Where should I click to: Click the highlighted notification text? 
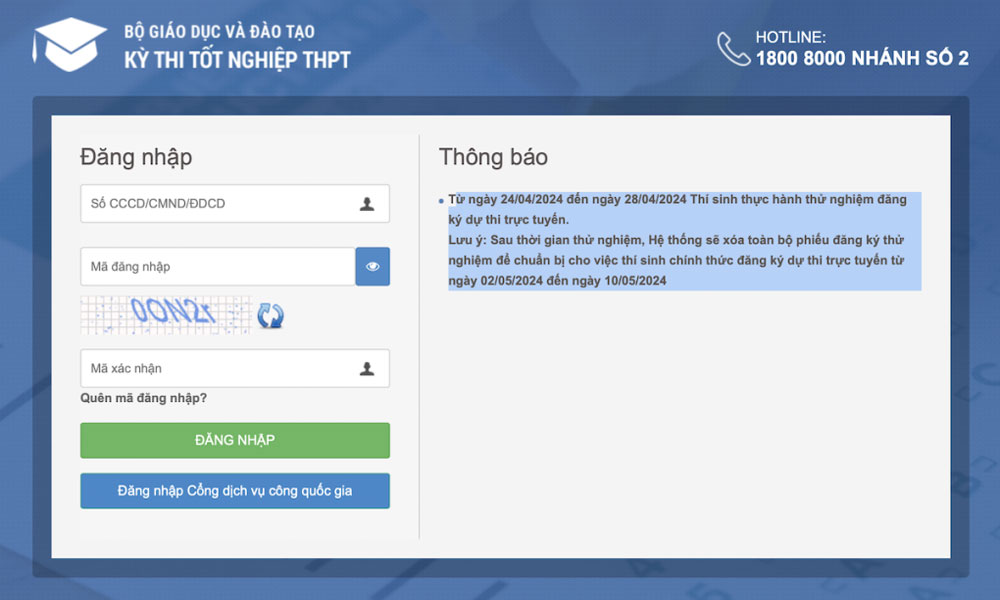(680, 240)
